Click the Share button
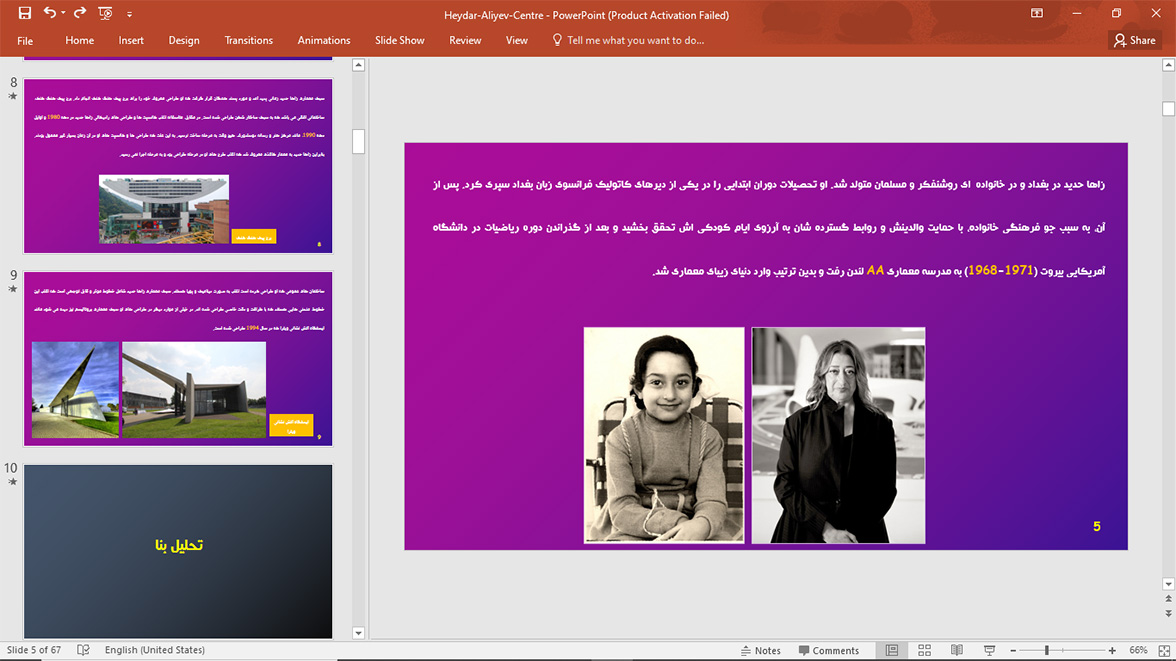 point(1135,41)
